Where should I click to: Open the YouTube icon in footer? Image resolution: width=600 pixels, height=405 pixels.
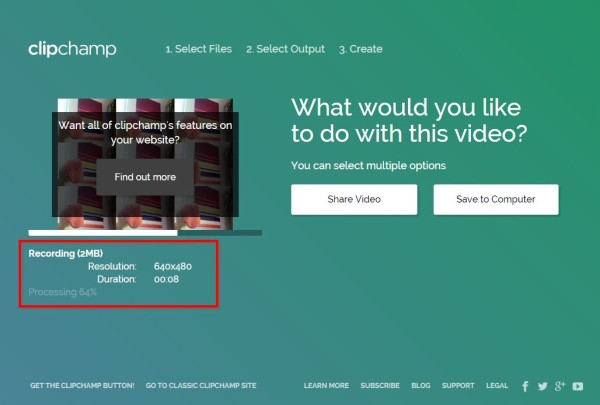pos(578,386)
